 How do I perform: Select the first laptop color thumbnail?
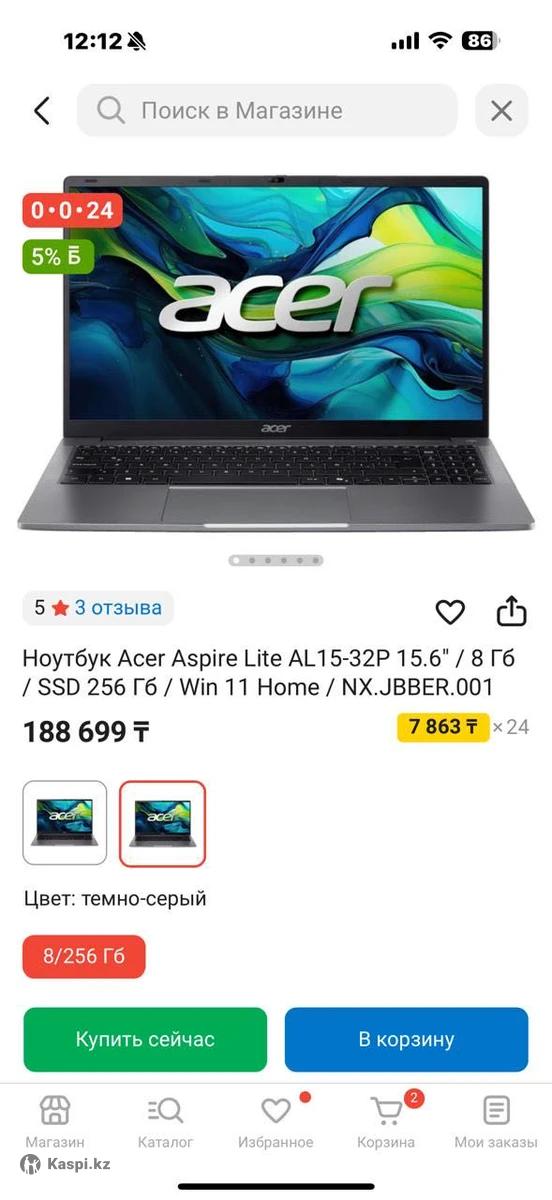click(65, 823)
